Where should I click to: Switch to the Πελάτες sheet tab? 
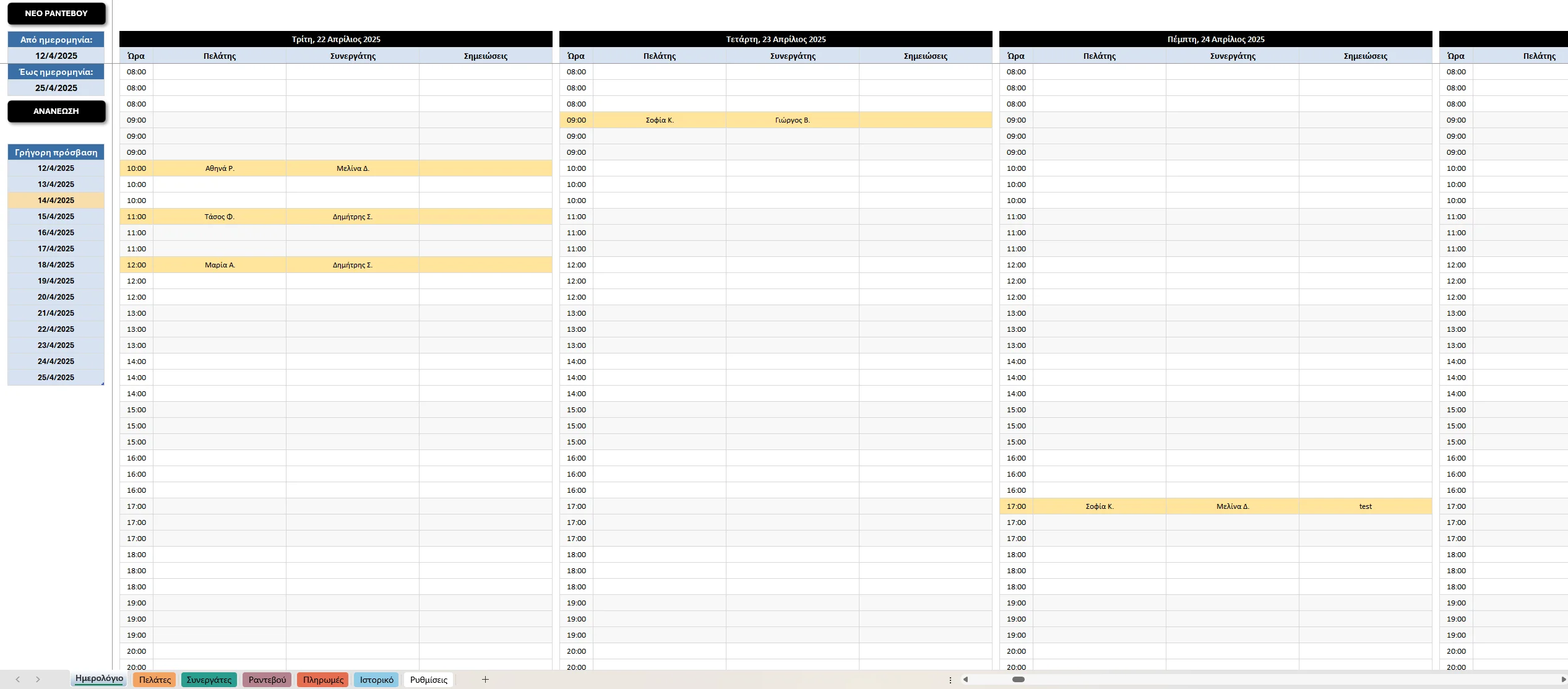pyautogui.click(x=155, y=680)
